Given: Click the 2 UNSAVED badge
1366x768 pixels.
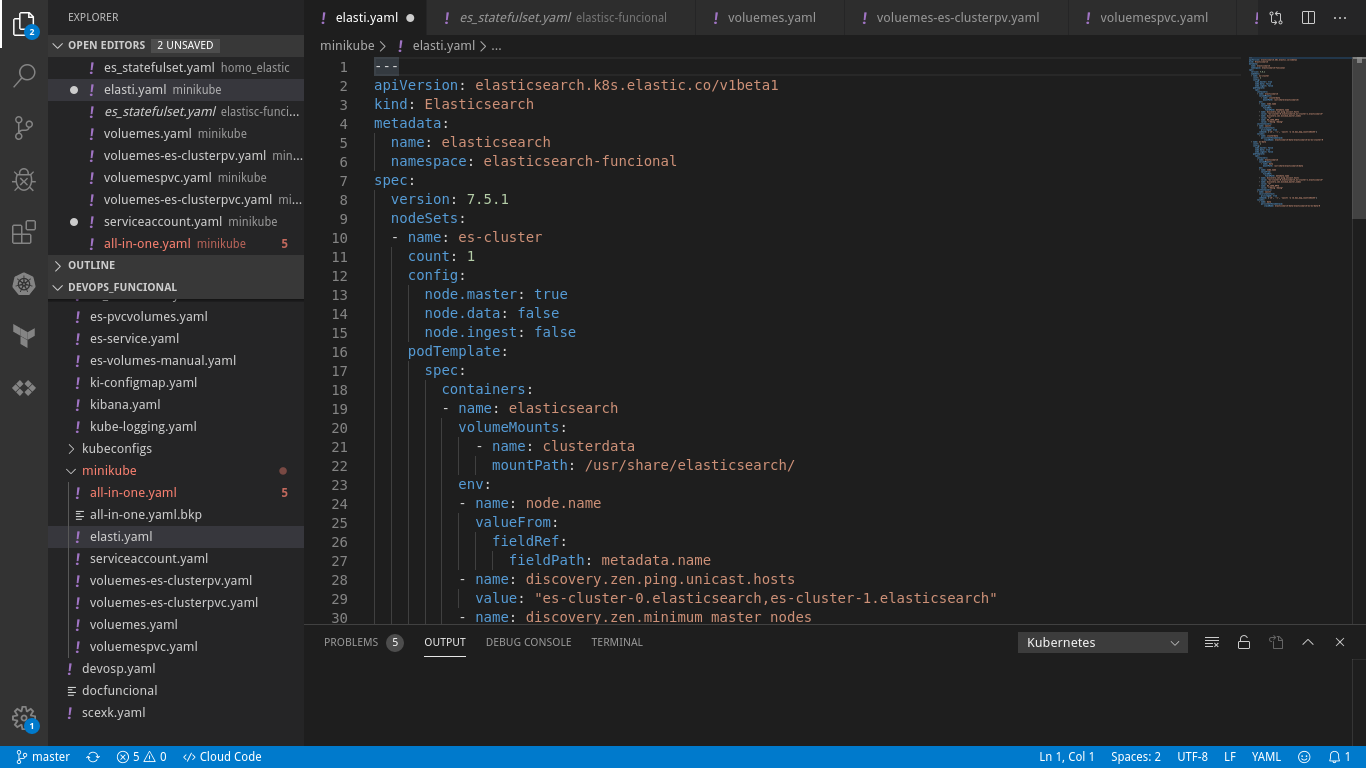Looking at the screenshot, I should [x=186, y=45].
